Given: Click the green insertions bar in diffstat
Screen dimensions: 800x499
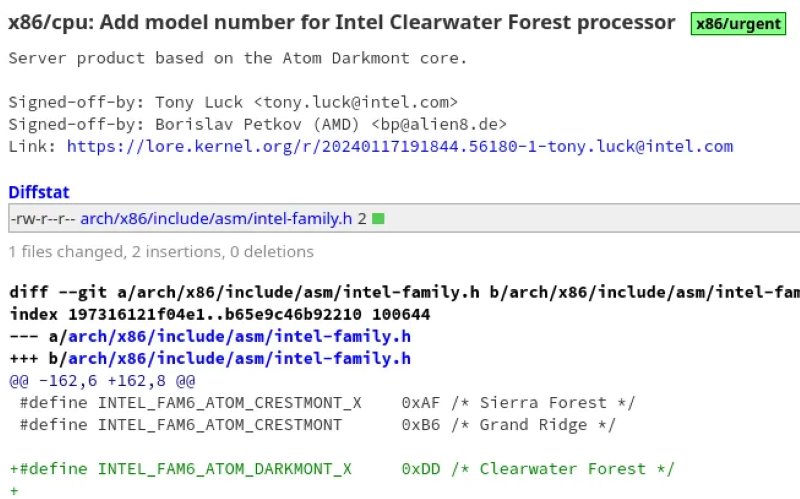Looking at the screenshot, I should pyautogui.click(x=378, y=219).
